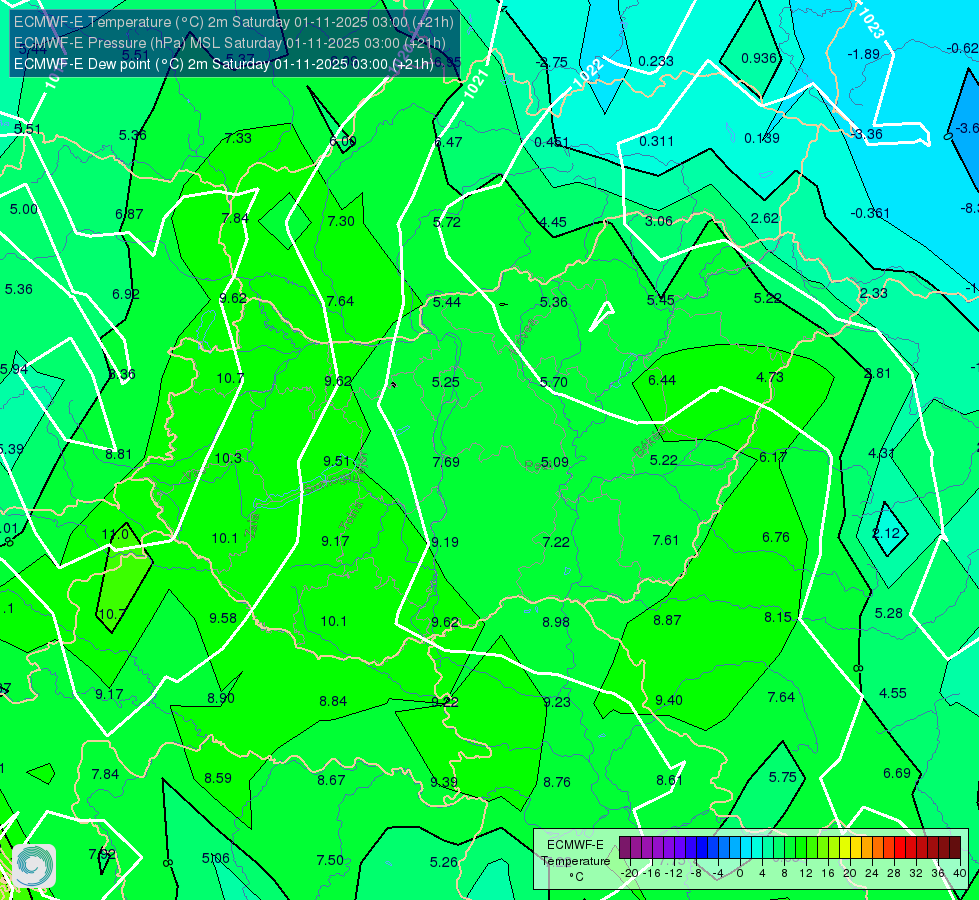Click the 1021 isobar label
The width and height of the screenshot is (979, 900).
coord(475,84)
